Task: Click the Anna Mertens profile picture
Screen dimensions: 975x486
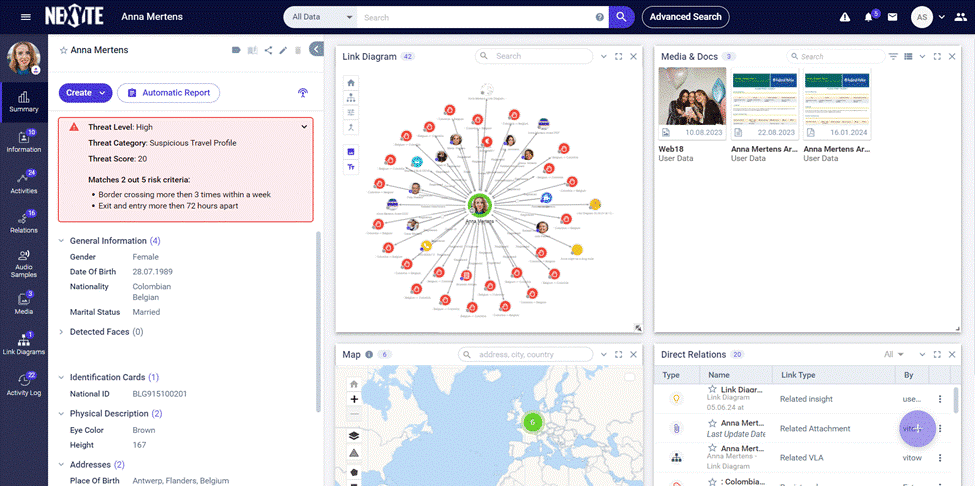Action: click(x=24, y=57)
